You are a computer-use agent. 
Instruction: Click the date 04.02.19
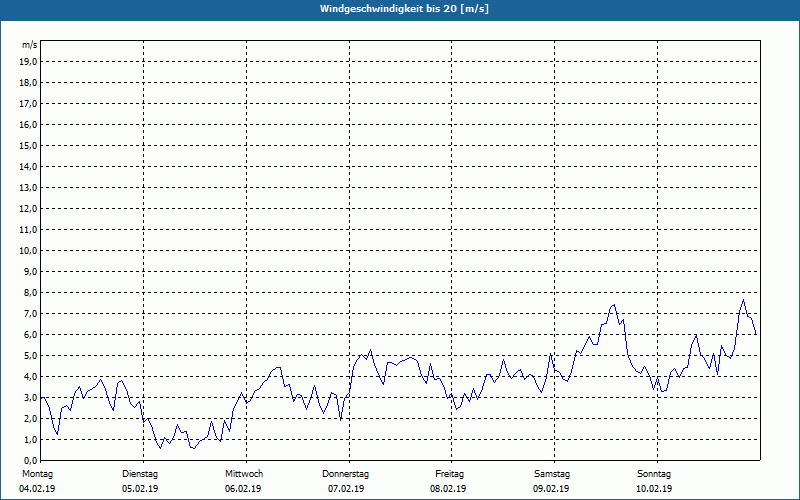click(x=37, y=489)
